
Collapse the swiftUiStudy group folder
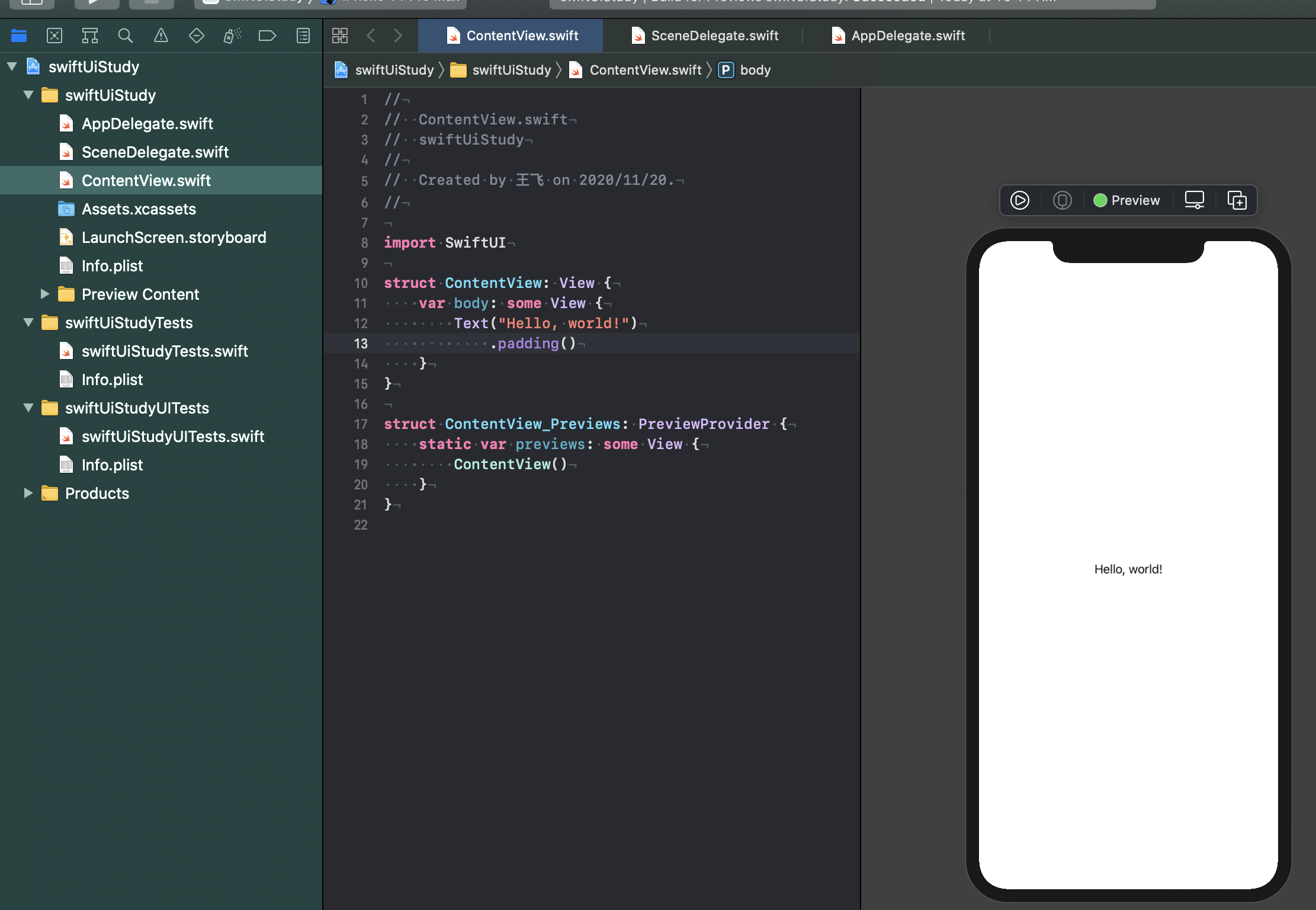(x=28, y=95)
